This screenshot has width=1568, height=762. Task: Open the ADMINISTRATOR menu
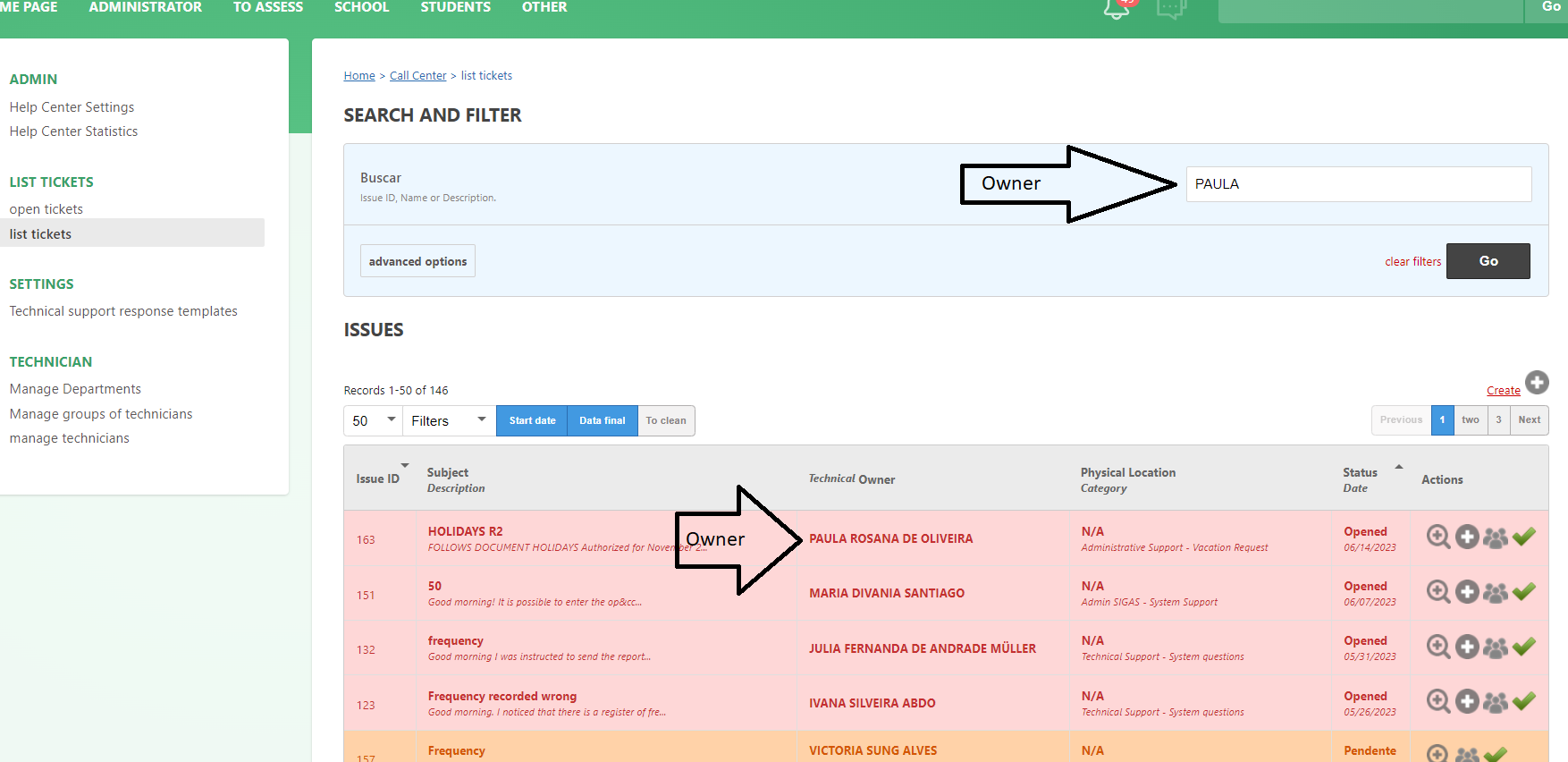[145, 7]
